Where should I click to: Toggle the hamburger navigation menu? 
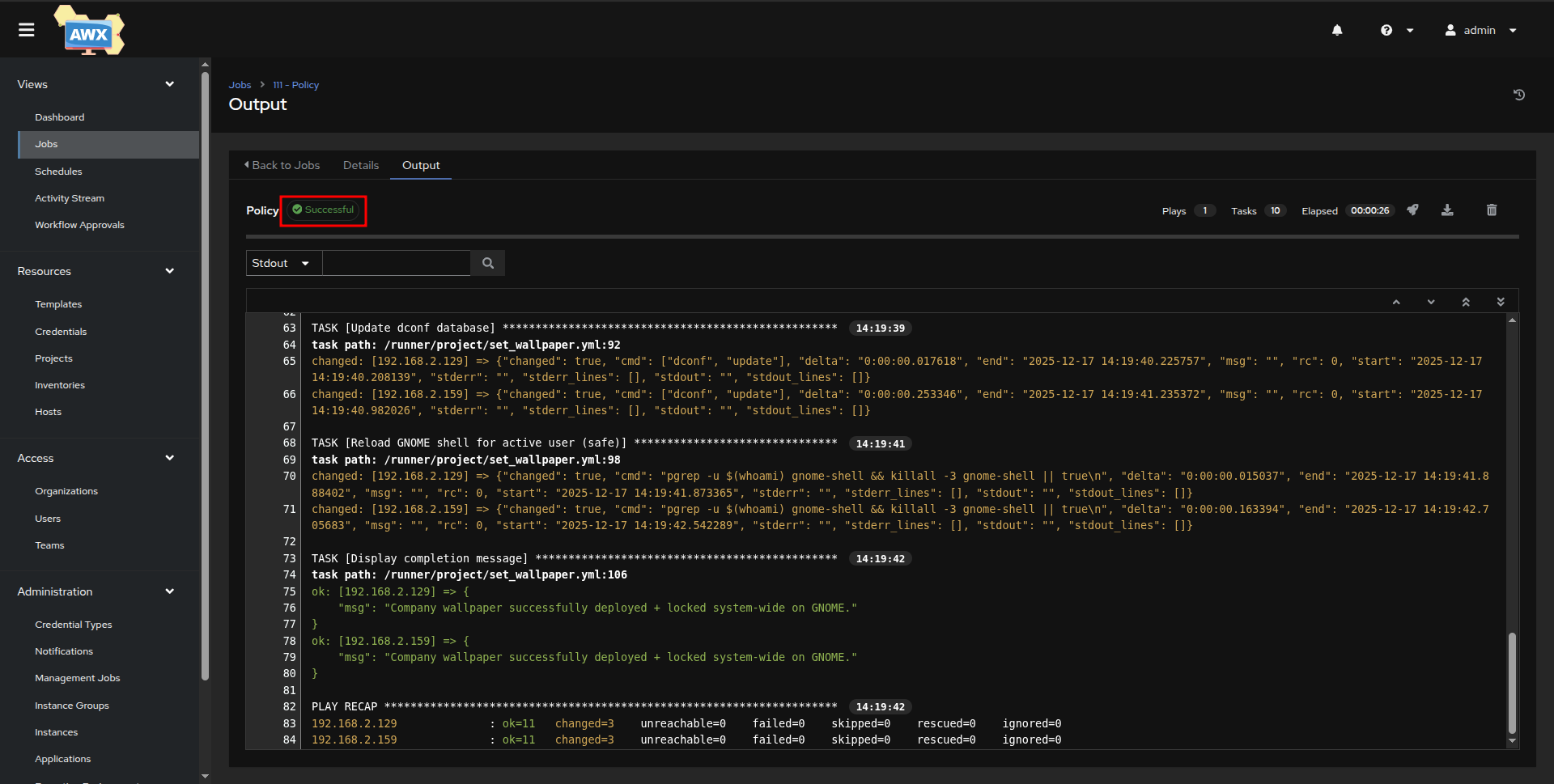27,30
